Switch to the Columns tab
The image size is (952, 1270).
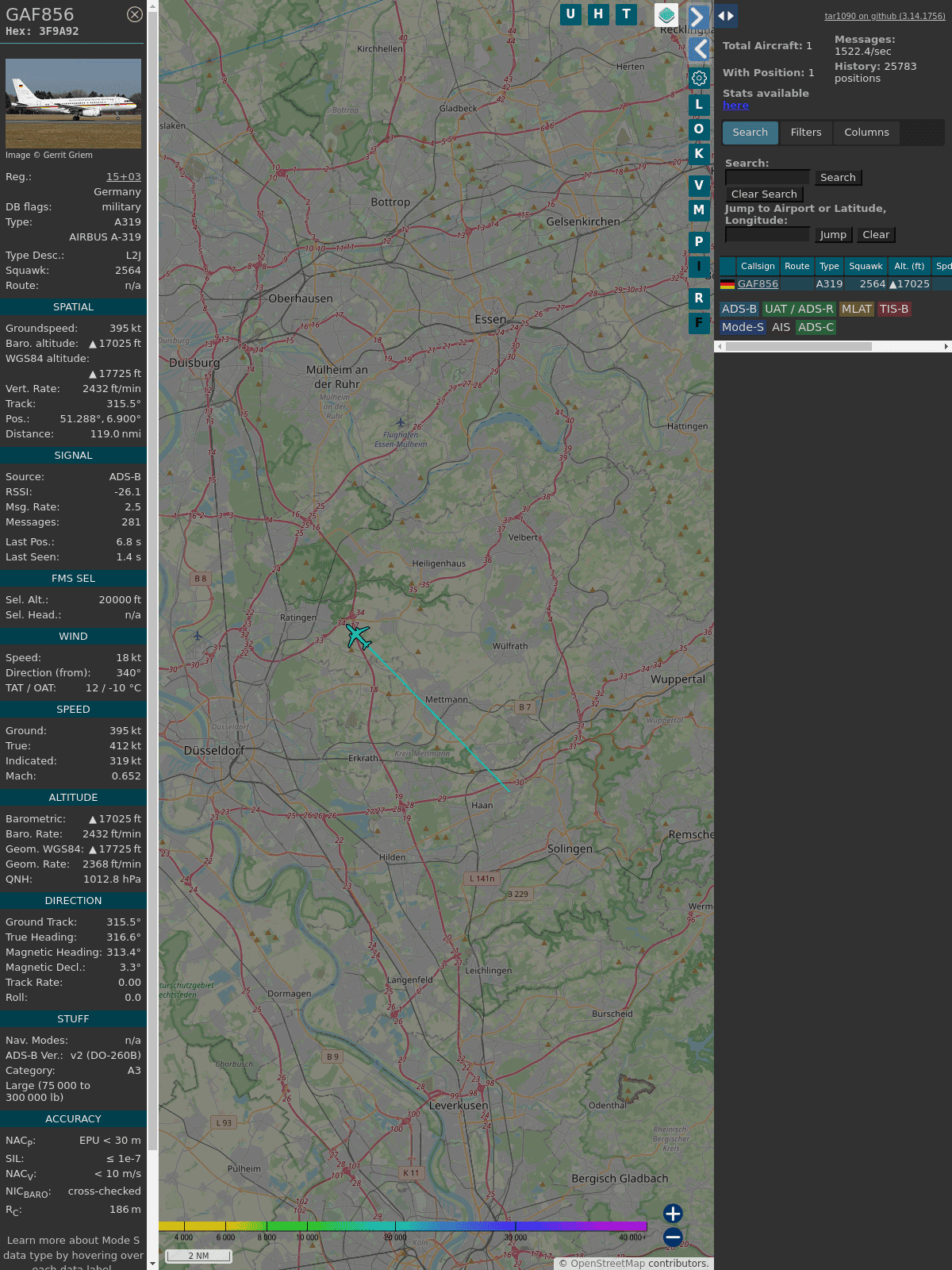point(866,133)
